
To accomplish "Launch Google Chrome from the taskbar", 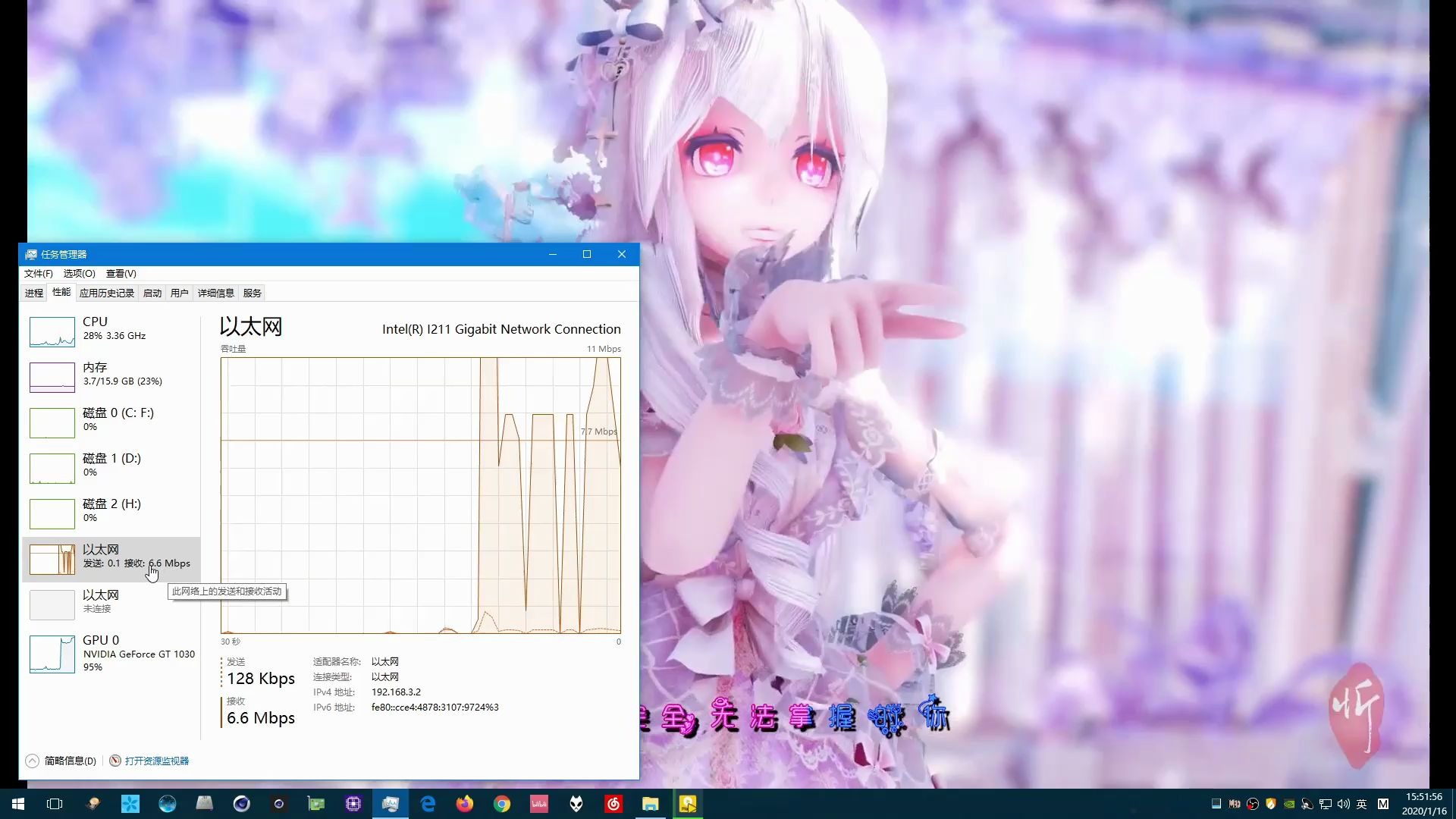I will coord(502,804).
